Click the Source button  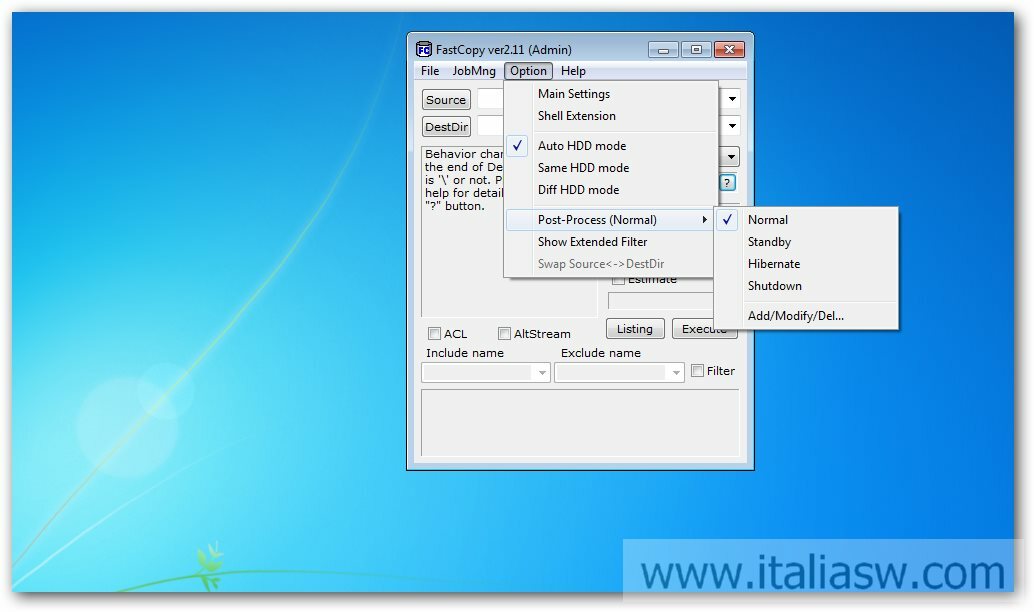pyautogui.click(x=446, y=100)
